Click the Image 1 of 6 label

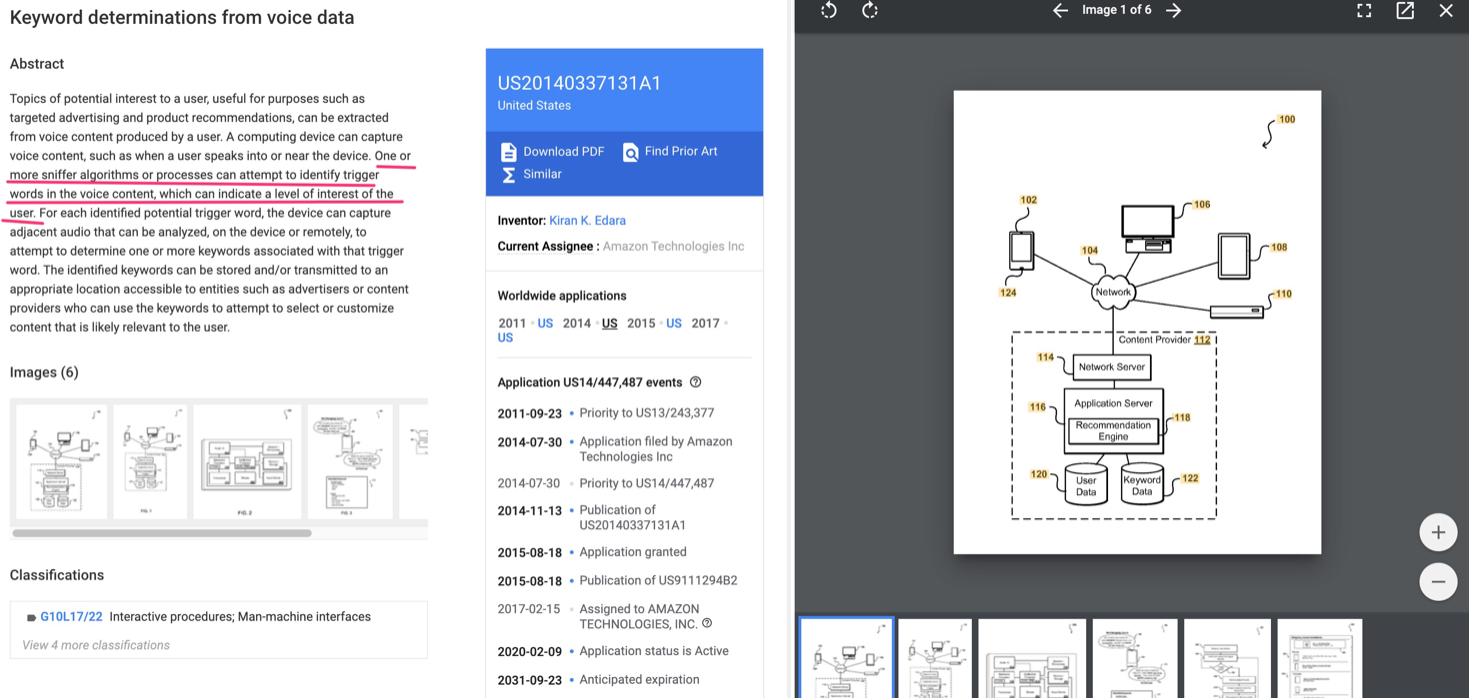1116,10
